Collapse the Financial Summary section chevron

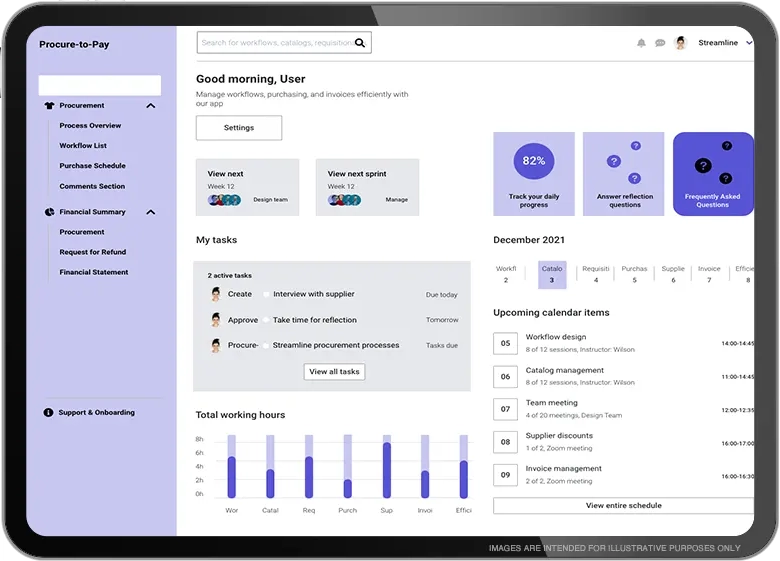pyautogui.click(x=151, y=212)
